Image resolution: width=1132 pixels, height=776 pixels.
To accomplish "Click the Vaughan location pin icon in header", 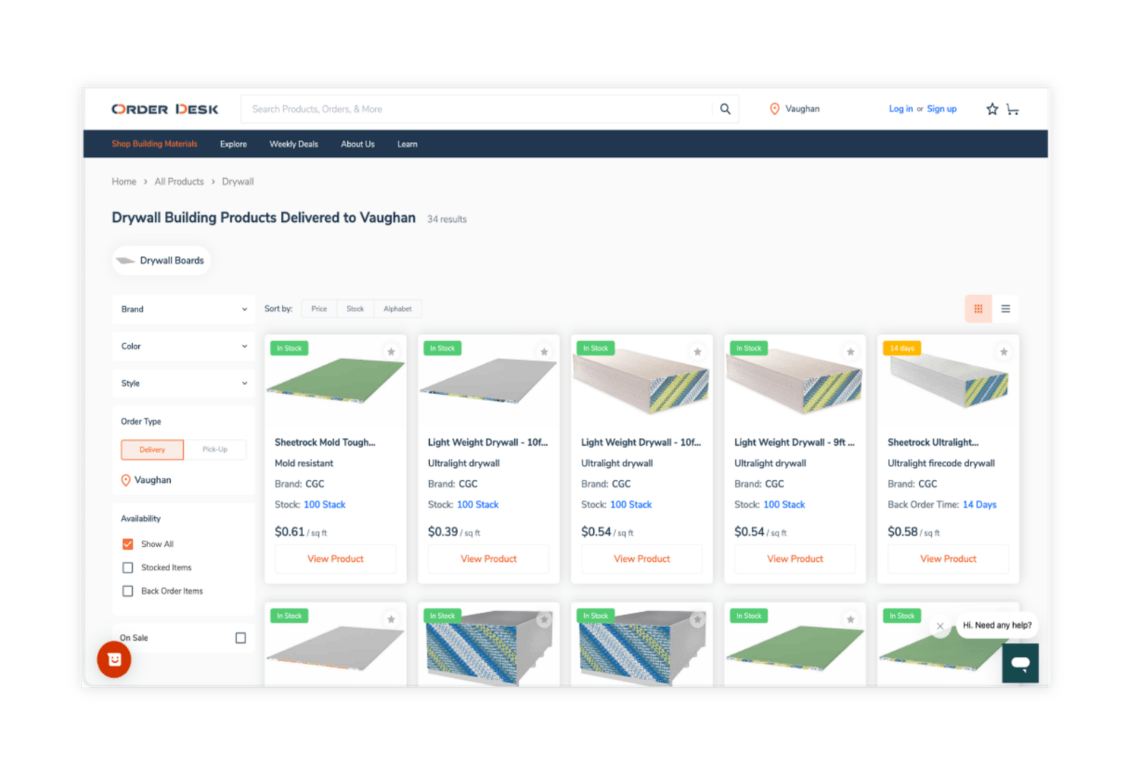I will 774,109.
